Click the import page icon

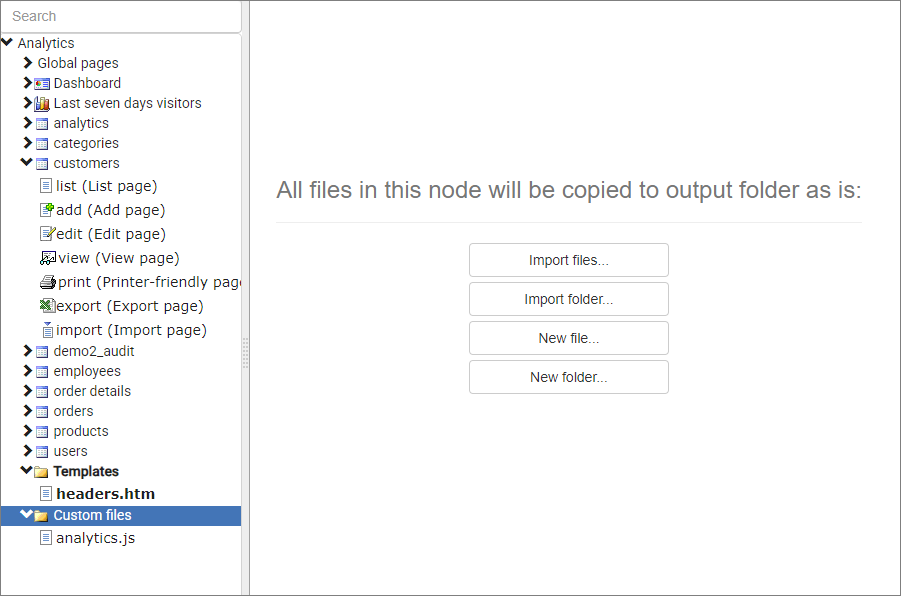(48, 330)
